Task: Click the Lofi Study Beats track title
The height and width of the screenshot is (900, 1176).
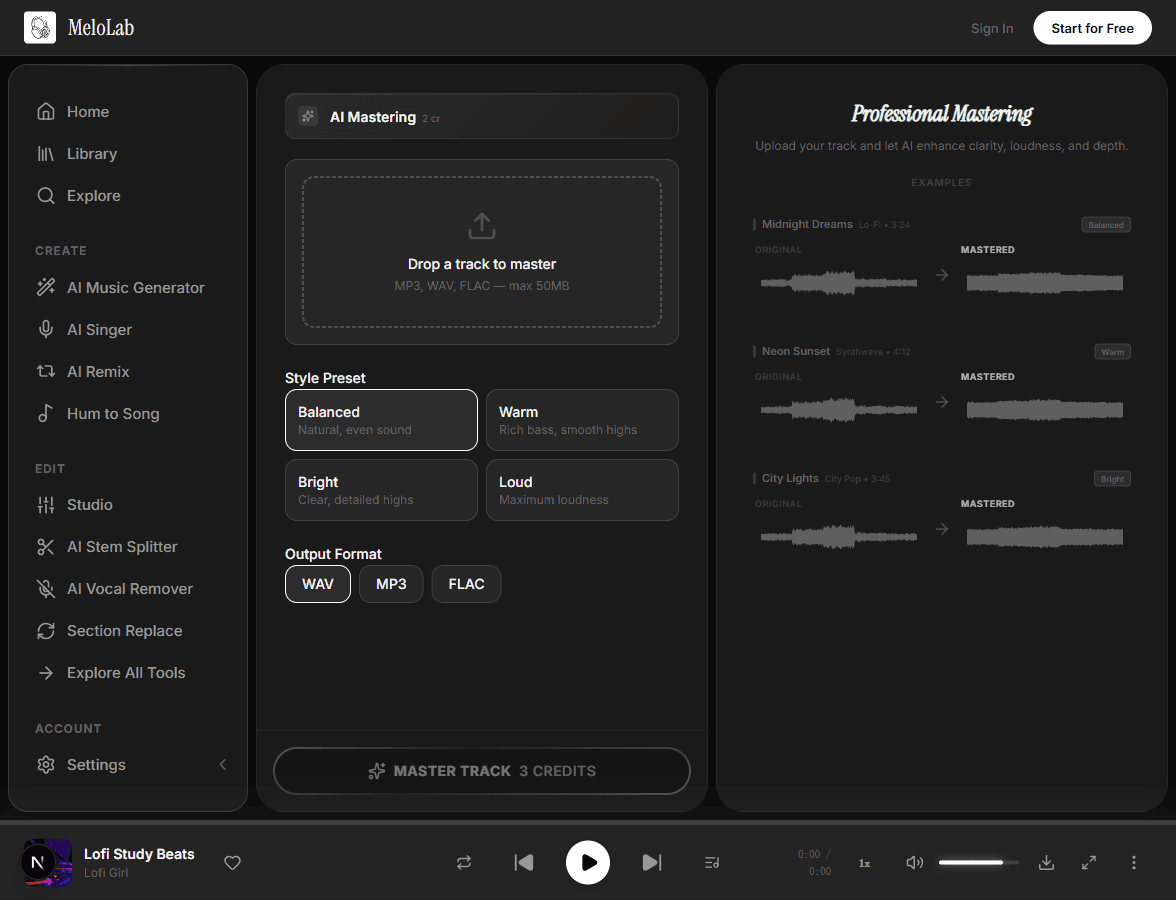Action: click(x=139, y=854)
